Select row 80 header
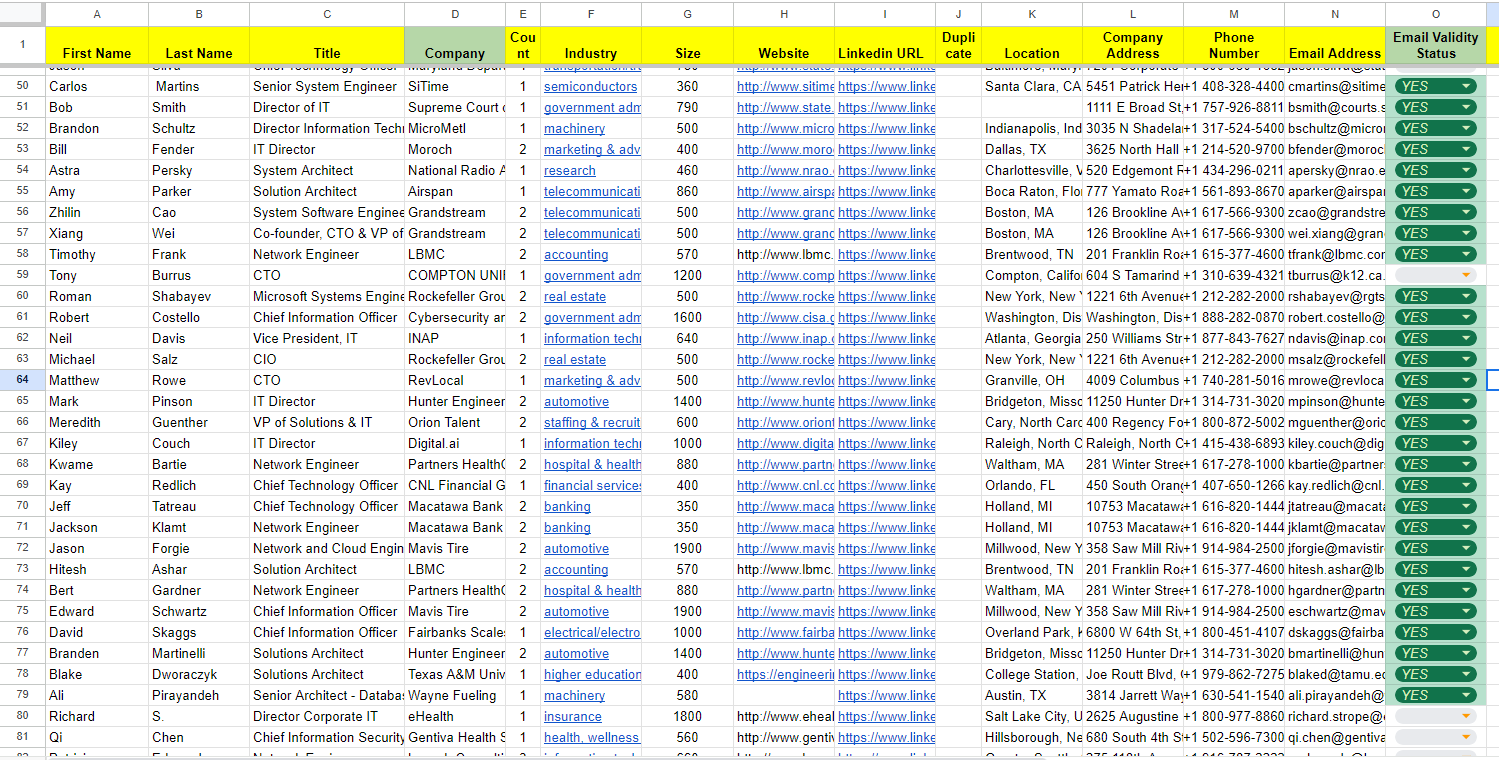This screenshot has width=1499, height=760. coord(22,716)
